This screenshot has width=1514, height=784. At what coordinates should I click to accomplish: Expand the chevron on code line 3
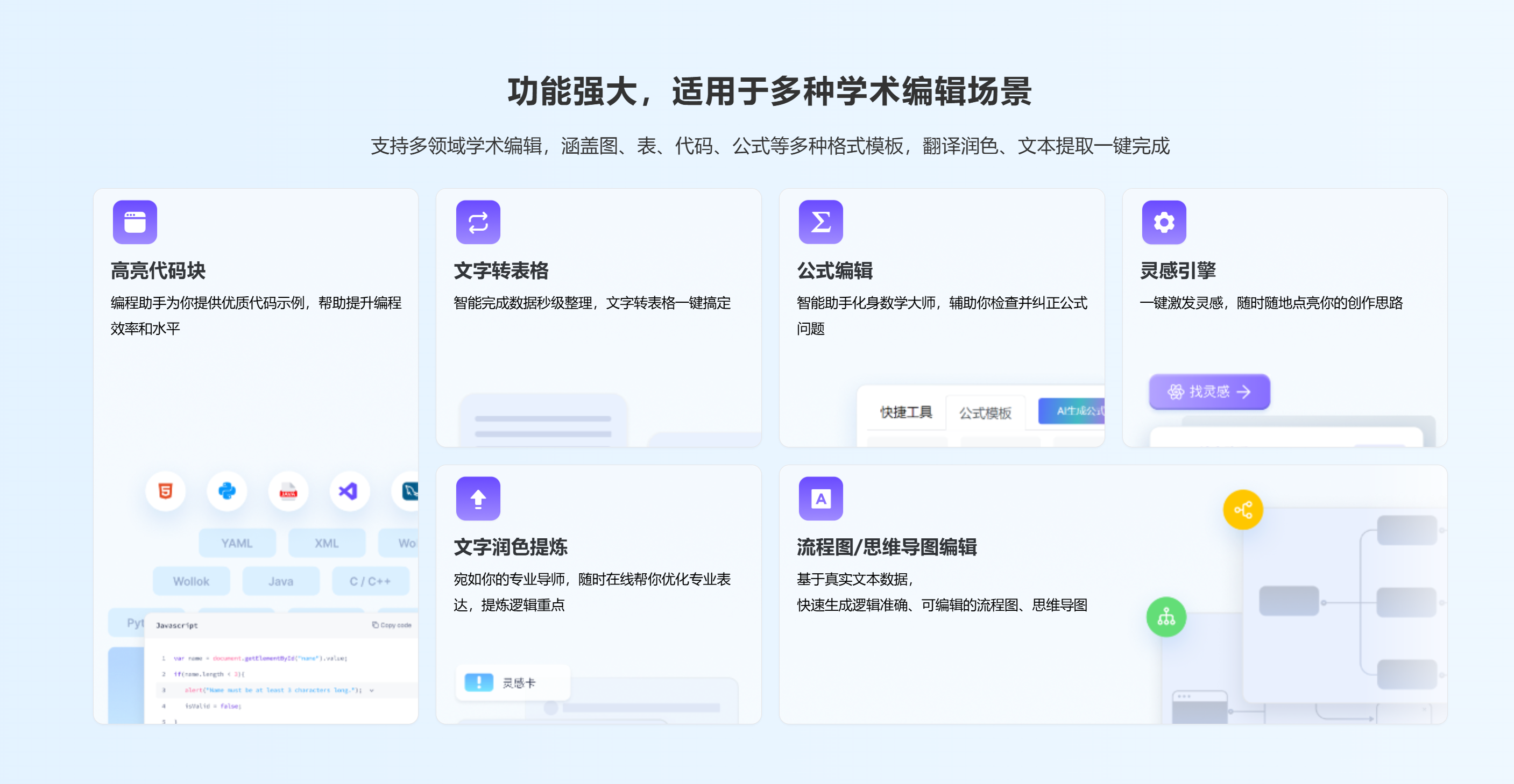pyautogui.click(x=371, y=690)
